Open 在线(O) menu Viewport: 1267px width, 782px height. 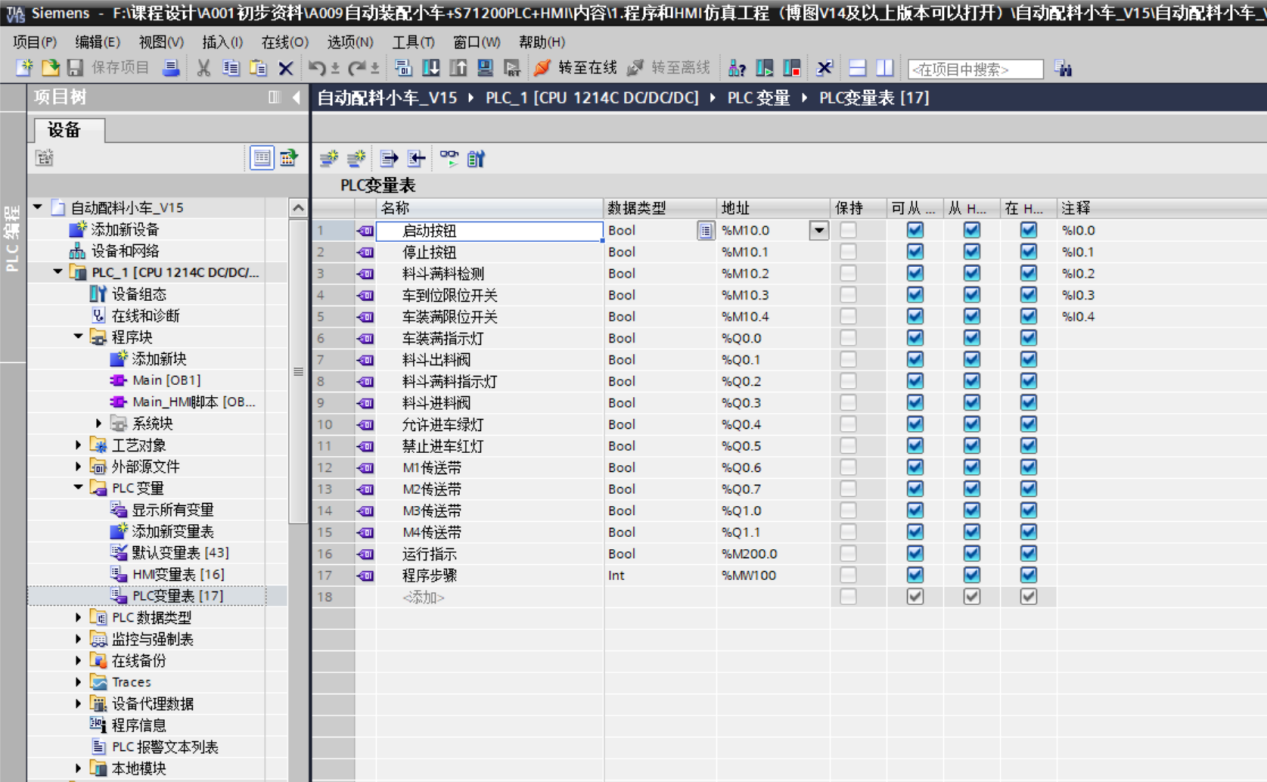[x=285, y=42]
